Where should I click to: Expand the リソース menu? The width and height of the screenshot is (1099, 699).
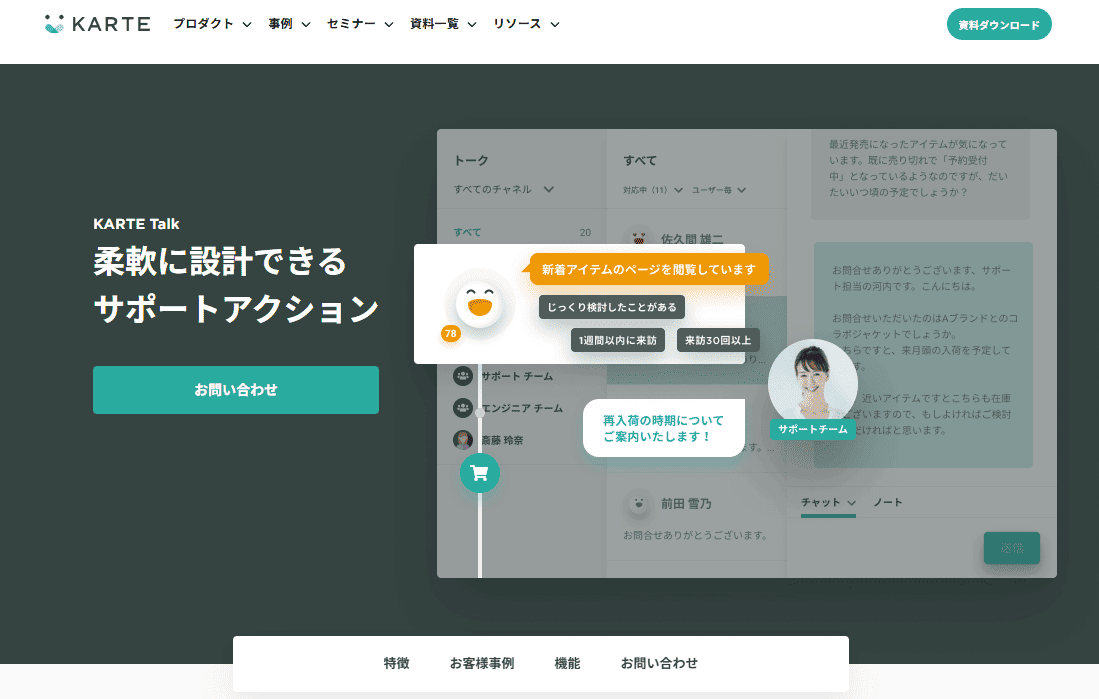click(x=526, y=24)
